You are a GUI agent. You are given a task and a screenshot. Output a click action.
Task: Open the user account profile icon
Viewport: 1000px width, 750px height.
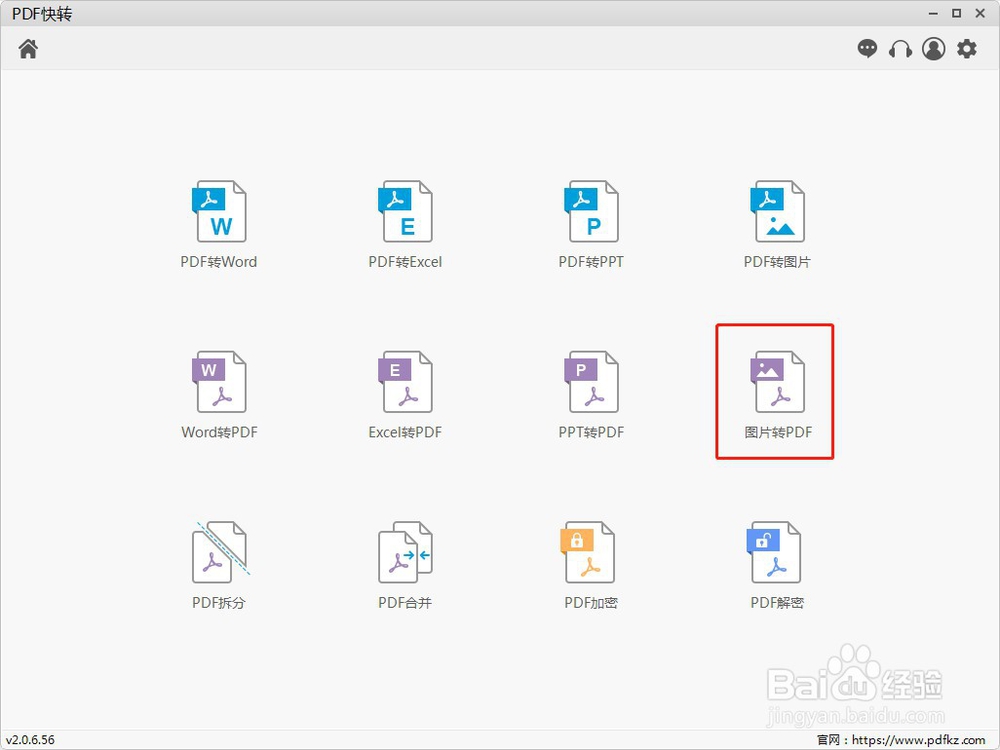pyautogui.click(x=934, y=48)
